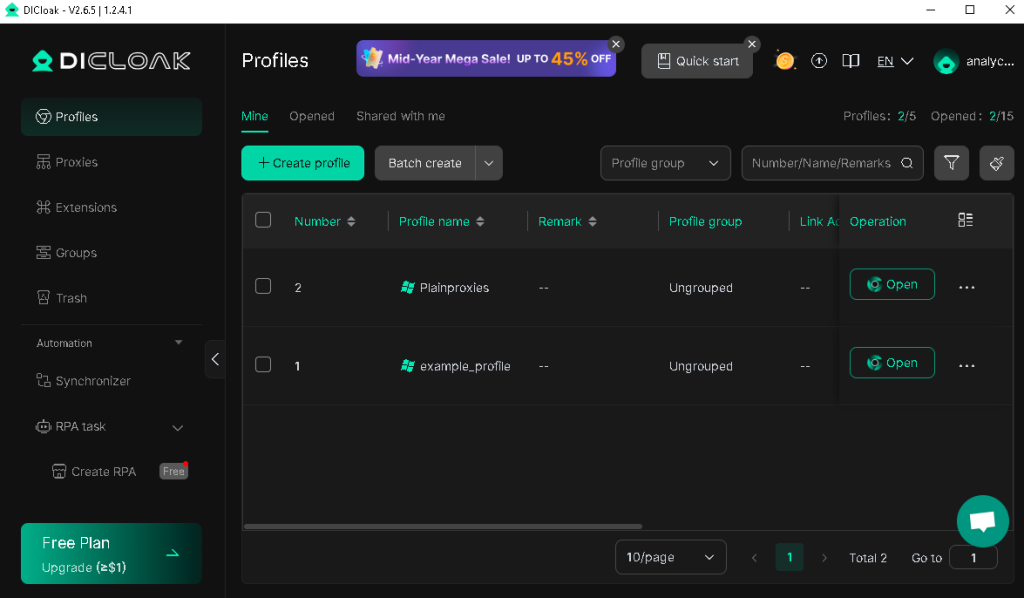1024x598 pixels.
Task: Open the example_profile browser profile
Action: point(891,363)
